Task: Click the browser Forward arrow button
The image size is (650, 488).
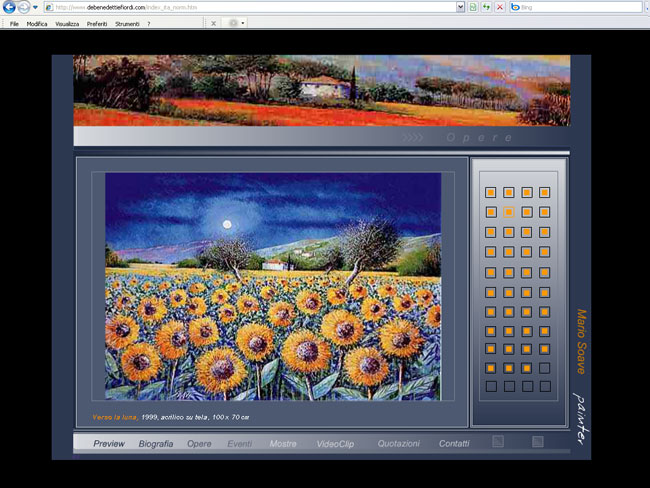Action: point(24,7)
